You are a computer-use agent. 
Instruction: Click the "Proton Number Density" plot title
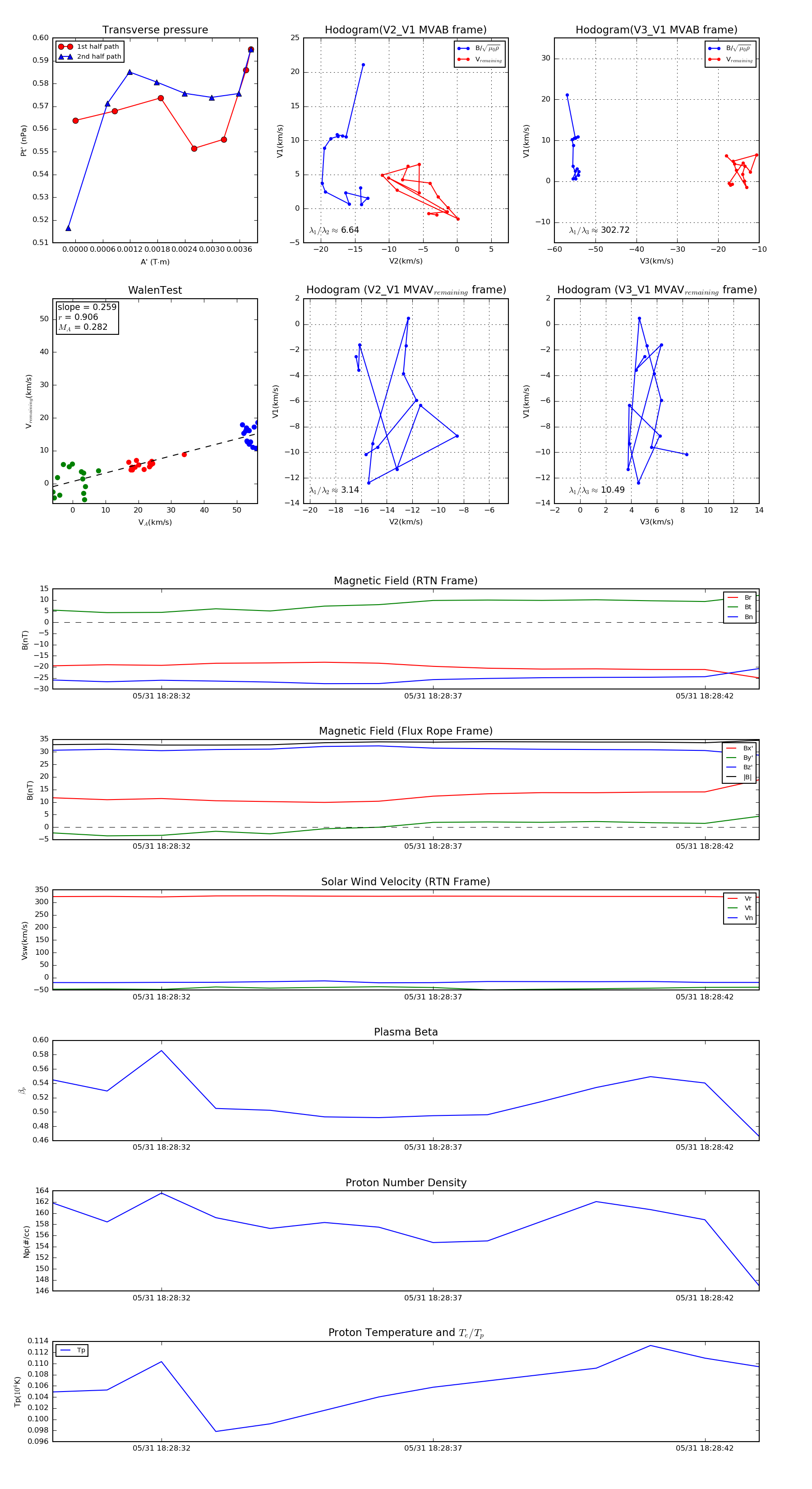(x=406, y=1183)
